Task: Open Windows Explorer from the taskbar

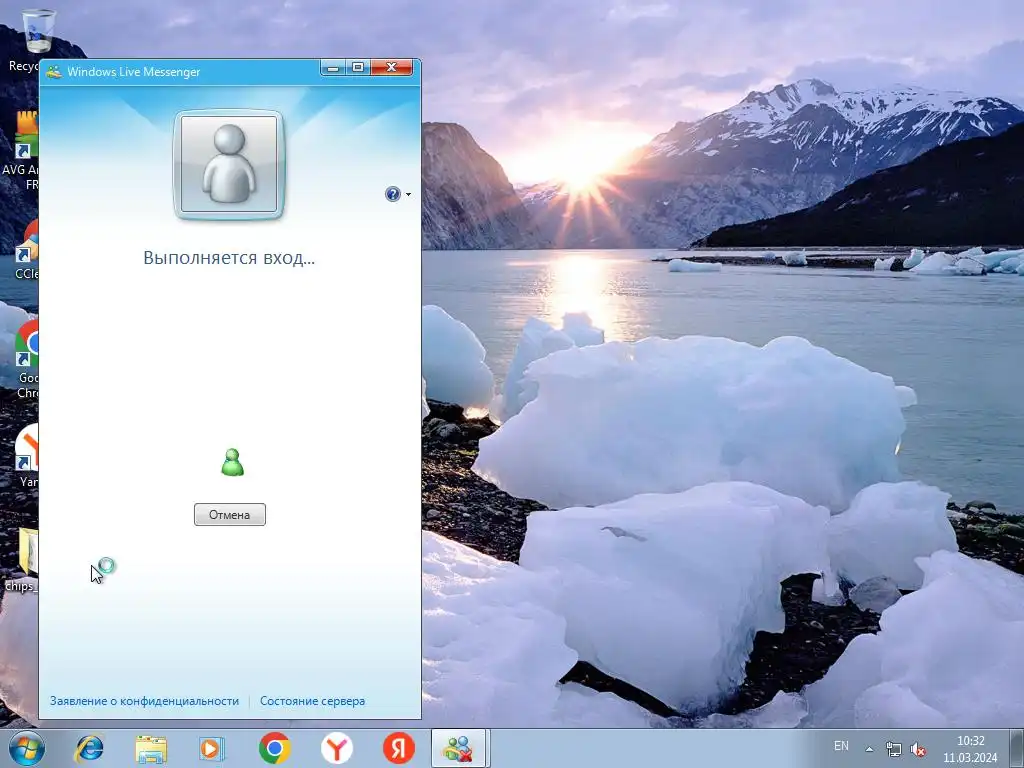Action: click(x=151, y=748)
